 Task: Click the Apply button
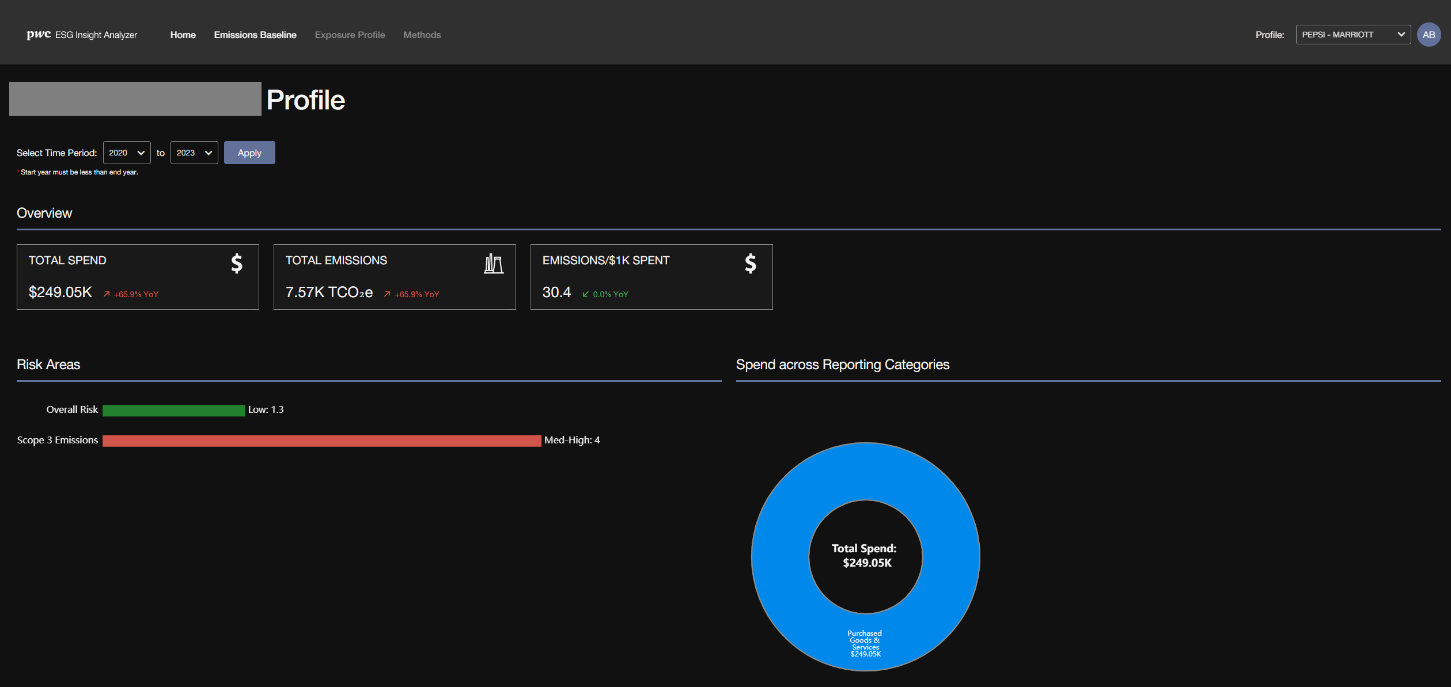[250, 153]
